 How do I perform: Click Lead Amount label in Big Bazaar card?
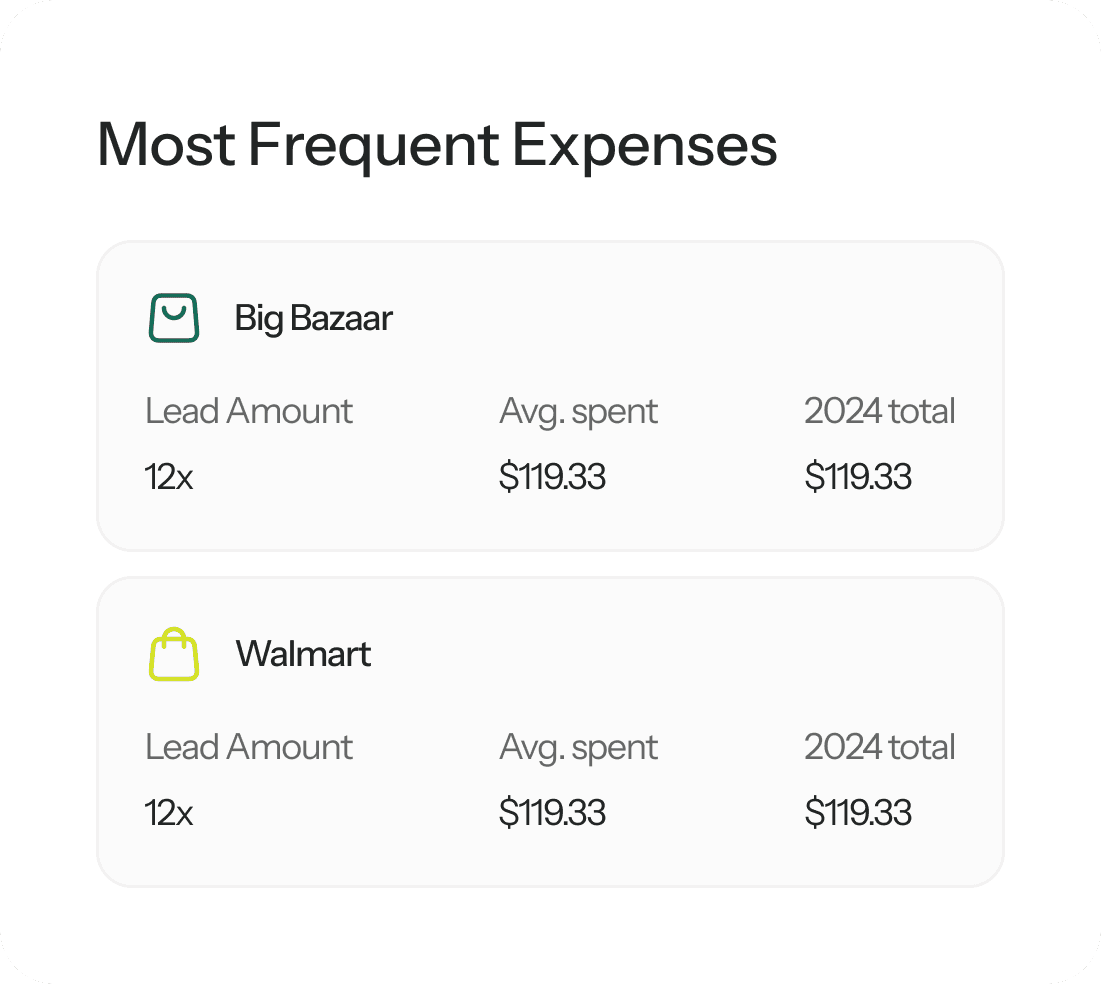249,411
